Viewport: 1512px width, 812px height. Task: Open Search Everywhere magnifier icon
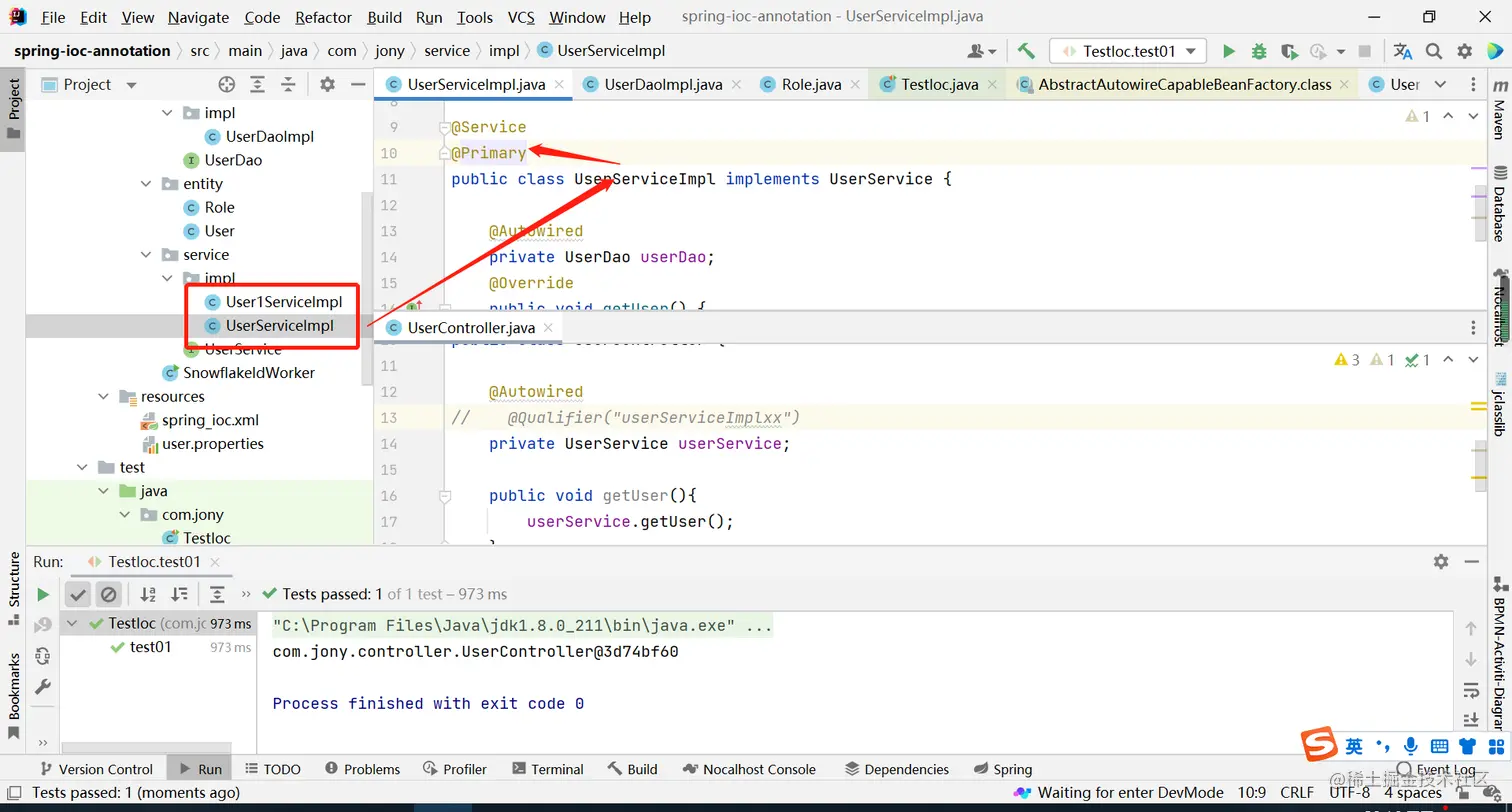pos(1434,51)
